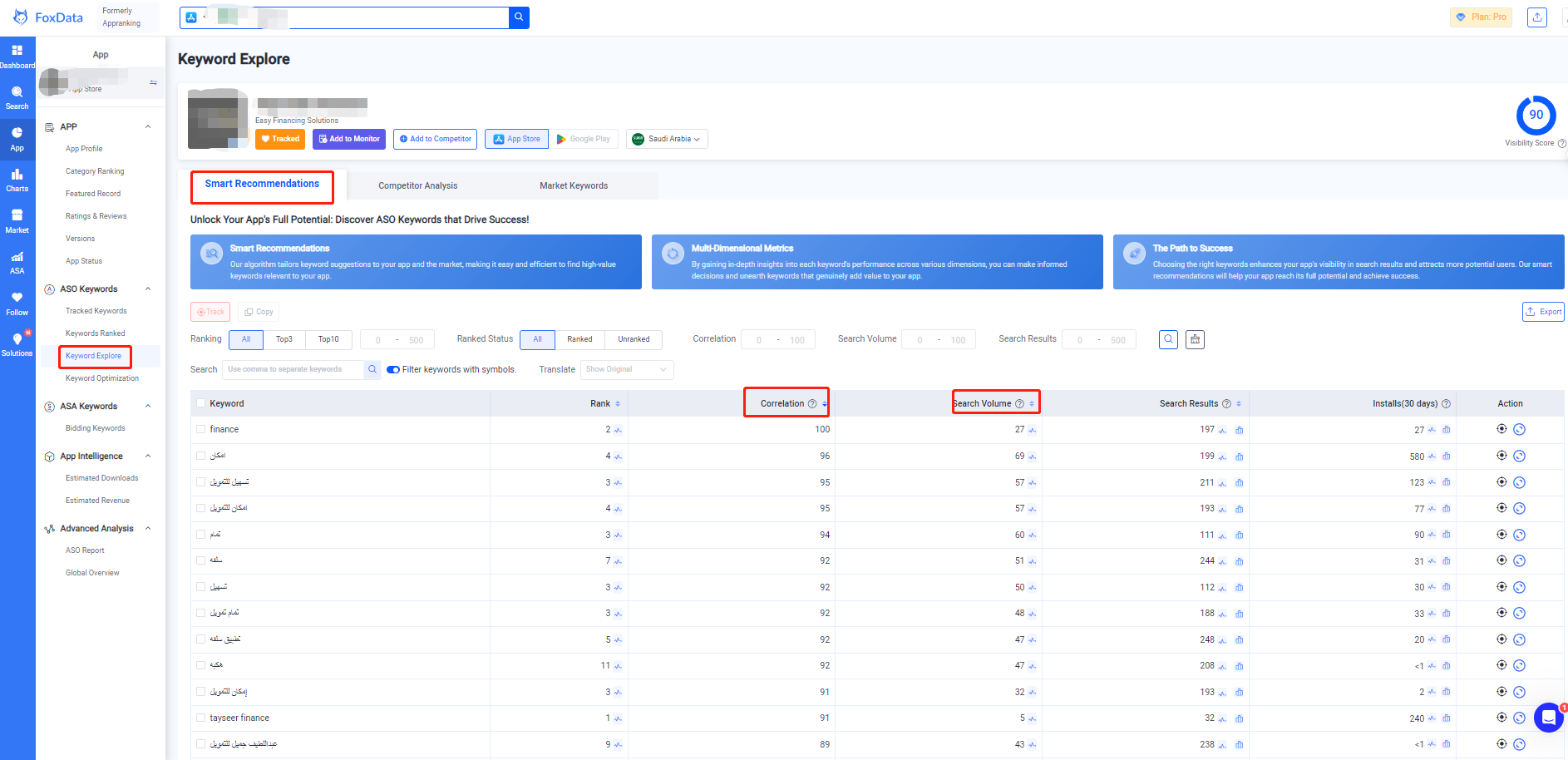Click the Installs(30 days) help icon
The width and height of the screenshot is (1568, 760).
[1446, 403]
